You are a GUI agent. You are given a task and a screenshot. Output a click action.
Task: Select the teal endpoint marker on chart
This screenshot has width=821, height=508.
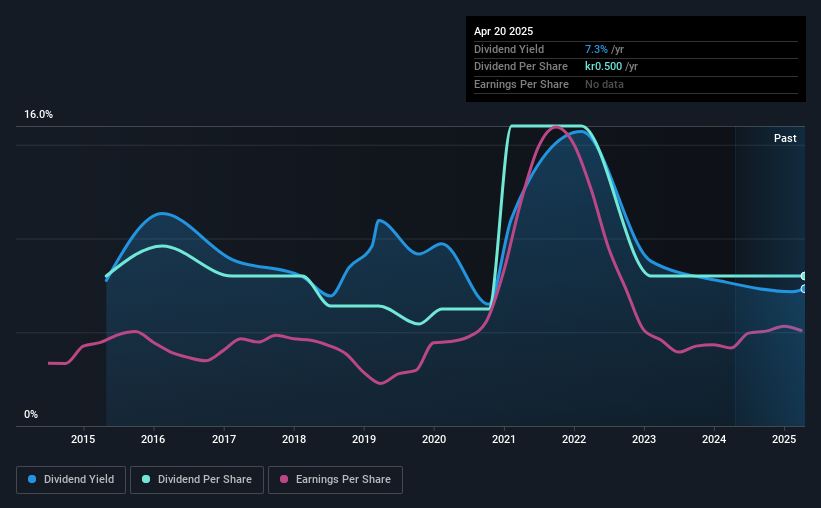[x=803, y=276]
